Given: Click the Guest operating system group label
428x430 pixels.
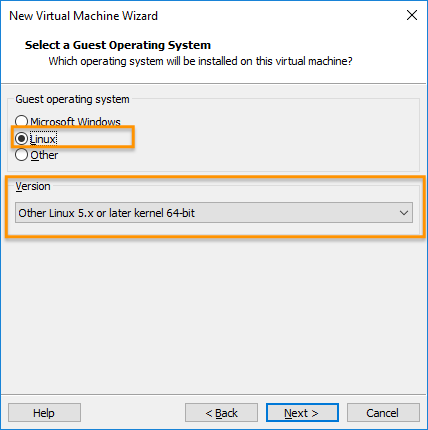Looking at the screenshot, I should [x=72, y=99].
